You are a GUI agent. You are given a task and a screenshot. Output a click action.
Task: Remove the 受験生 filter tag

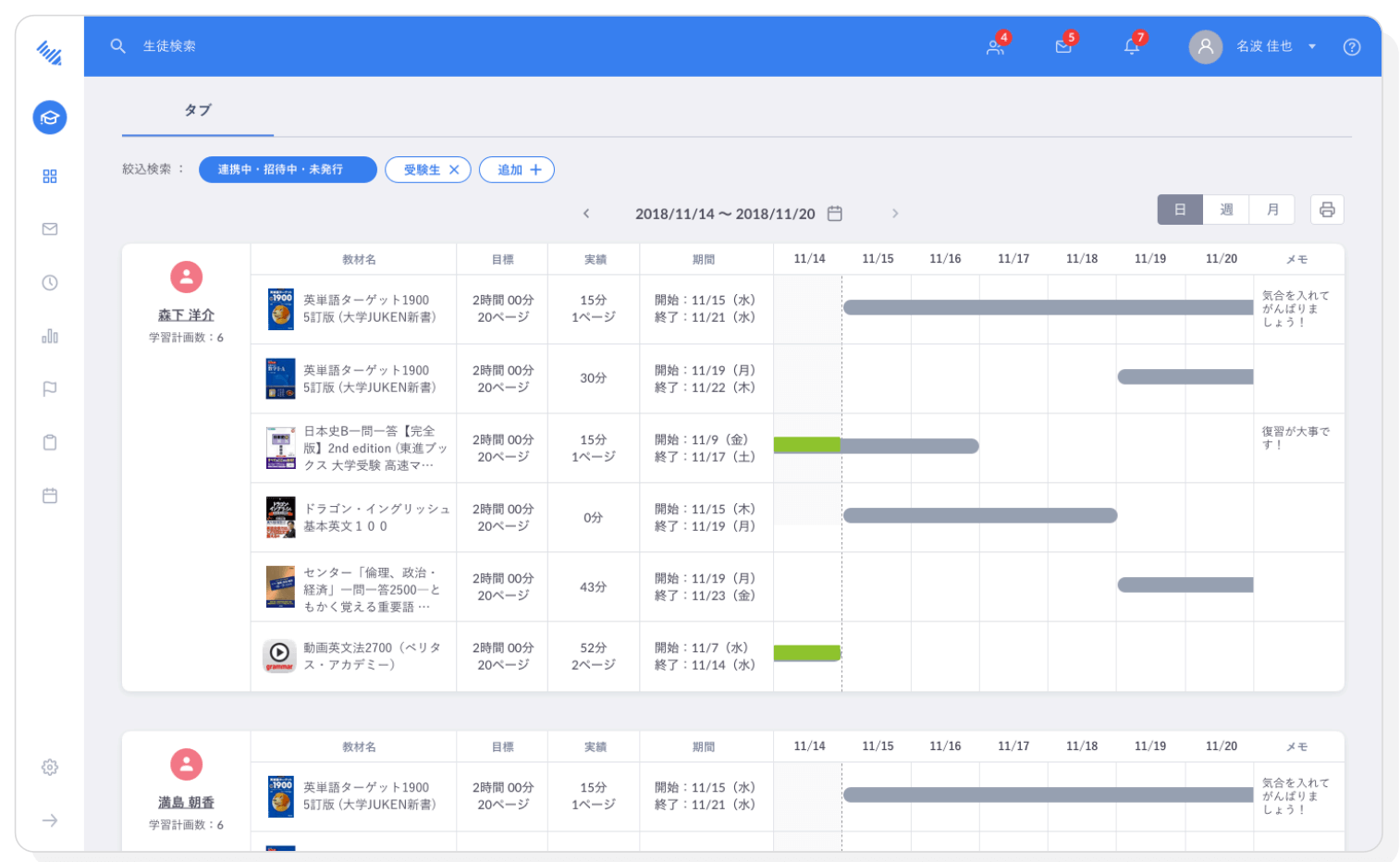(454, 170)
